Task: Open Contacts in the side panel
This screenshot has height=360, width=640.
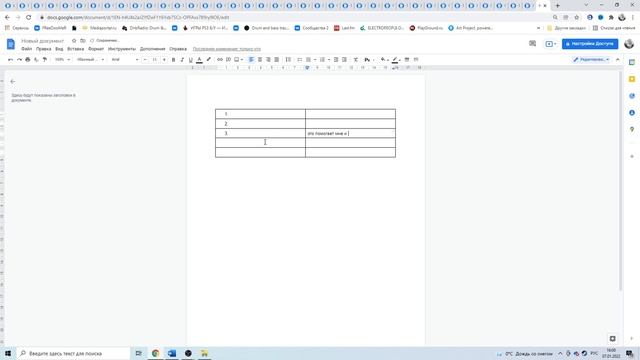Action: pos(632,113)
